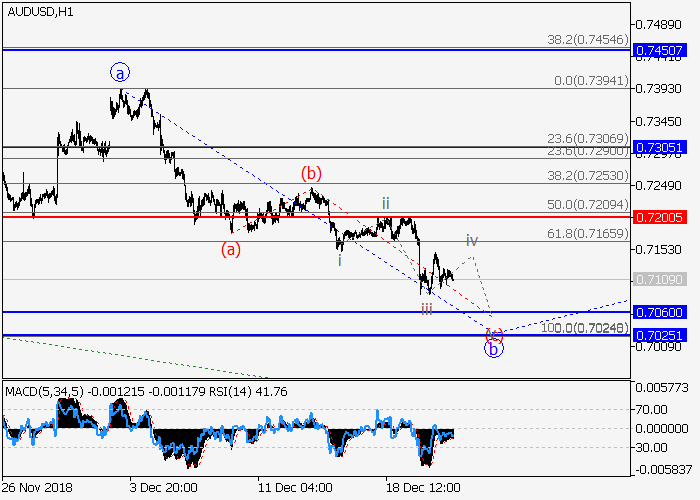700x500 pixels.
Task: Click the '11 Dec 04:00' time axis label
Action: point(295,487)
